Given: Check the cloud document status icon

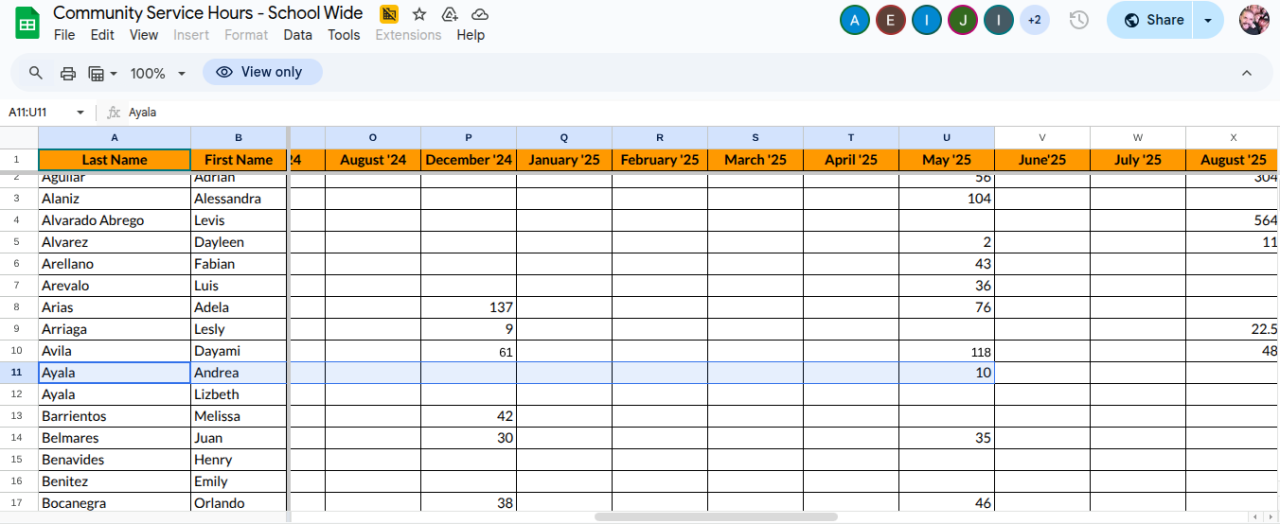Looking at the screenshot, I should pos(479,14).
